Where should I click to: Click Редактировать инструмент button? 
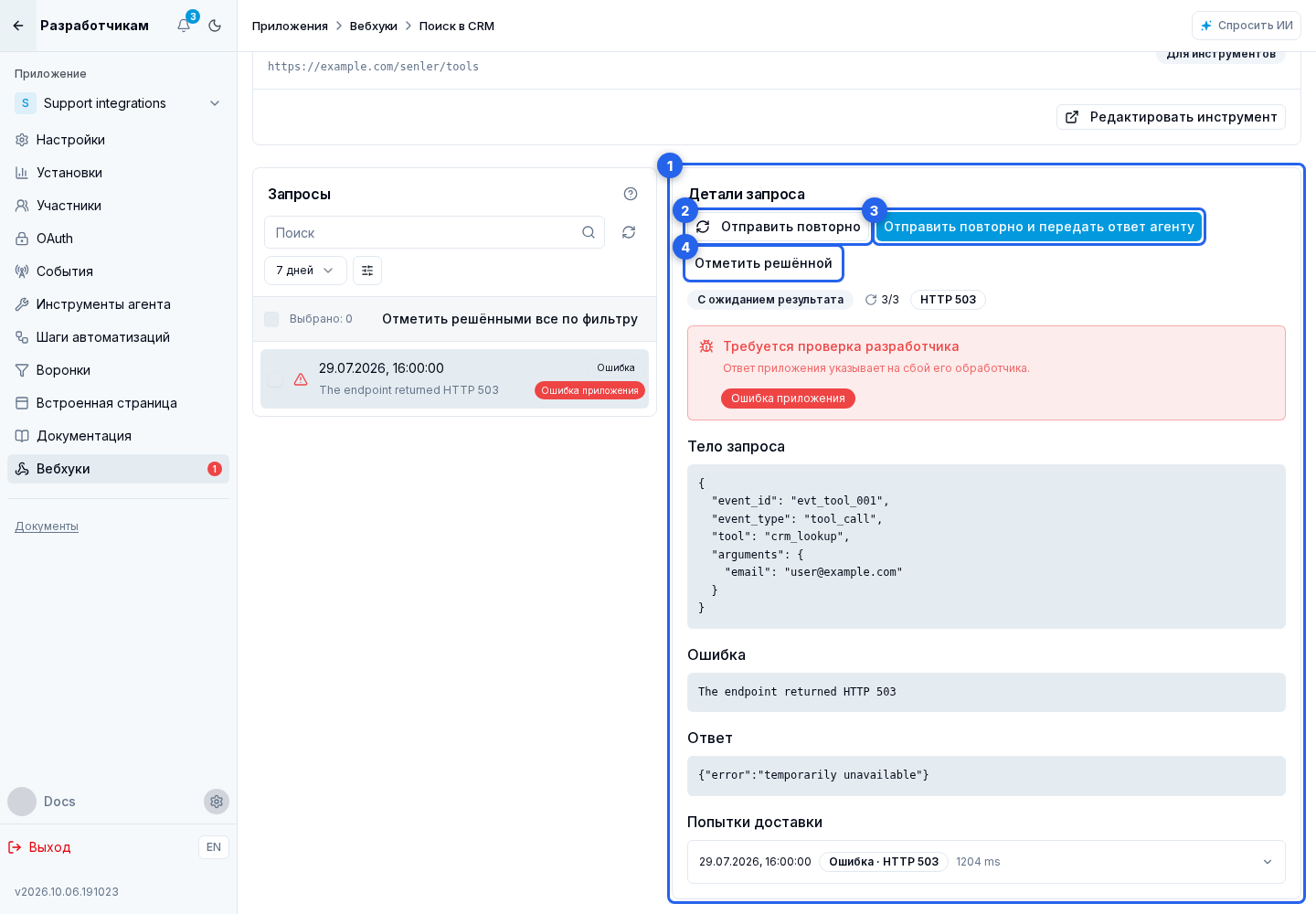(1171, 117)
